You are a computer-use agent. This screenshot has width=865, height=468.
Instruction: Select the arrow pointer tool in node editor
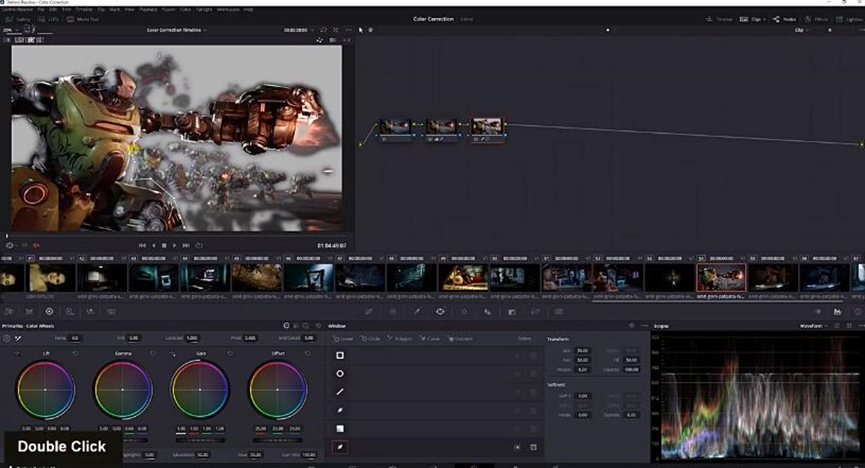point(361,30)
